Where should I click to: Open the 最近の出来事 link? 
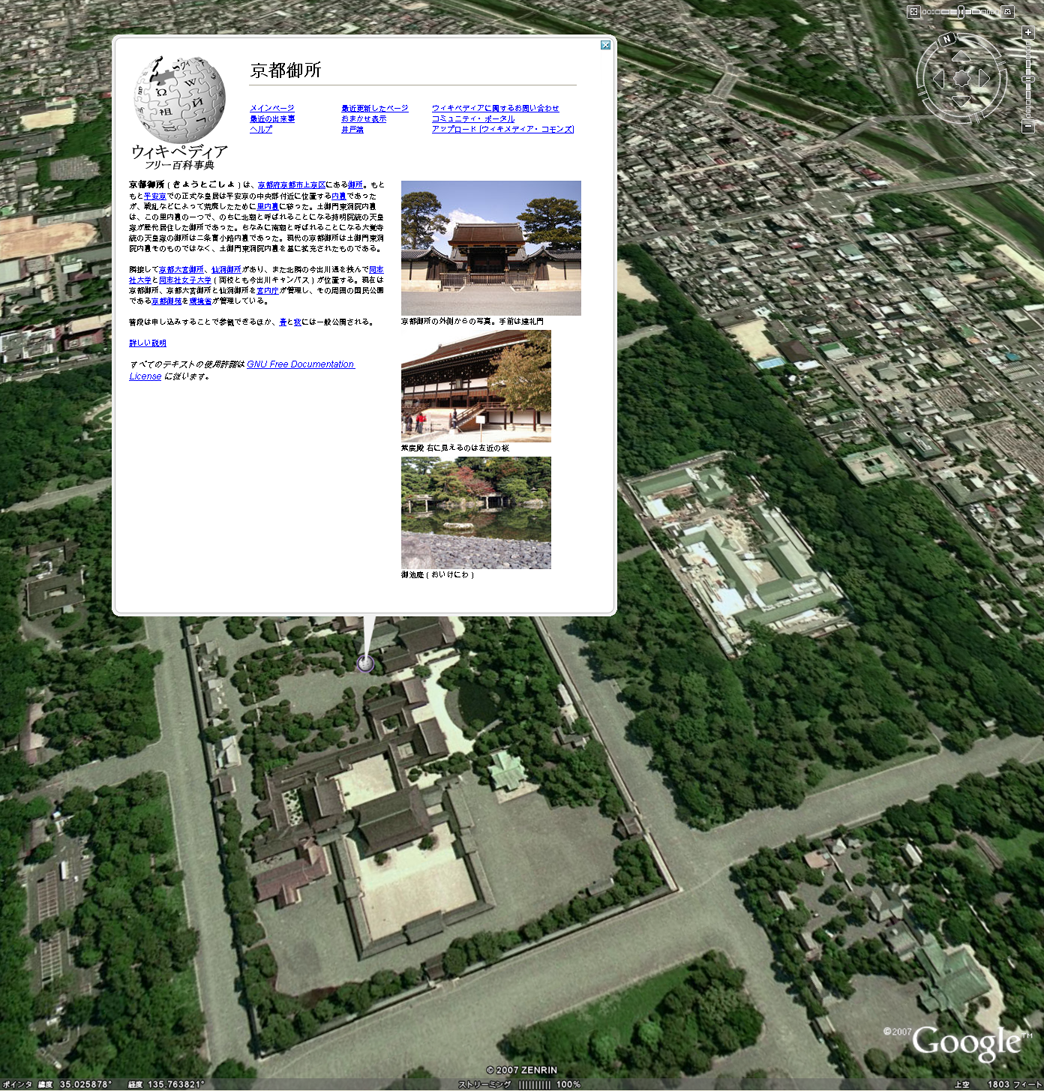pyautogui.click(x=272, y=118)
